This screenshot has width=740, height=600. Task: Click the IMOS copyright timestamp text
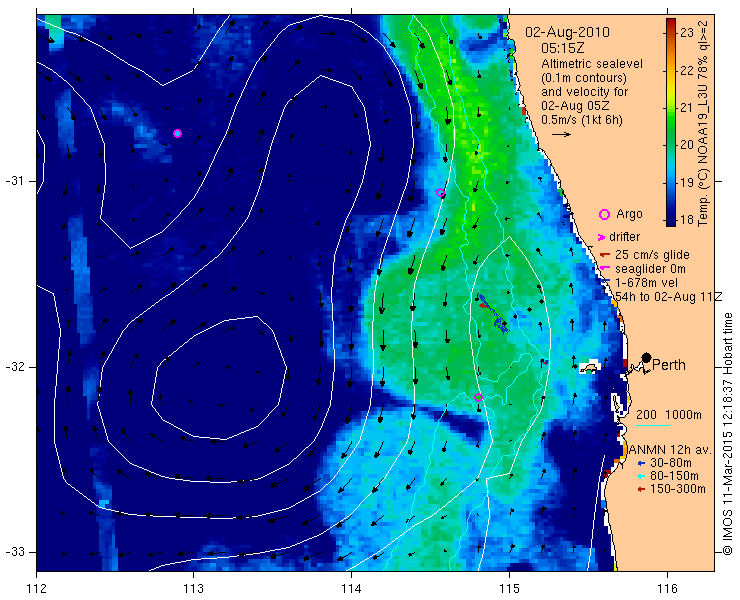(x=727, y=433)
